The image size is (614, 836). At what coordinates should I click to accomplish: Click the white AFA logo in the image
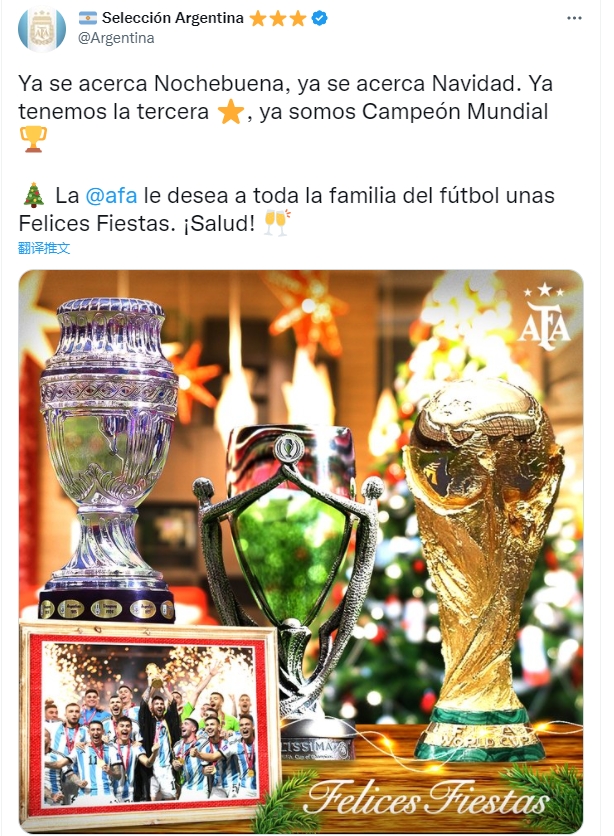(x=544, y=316)
